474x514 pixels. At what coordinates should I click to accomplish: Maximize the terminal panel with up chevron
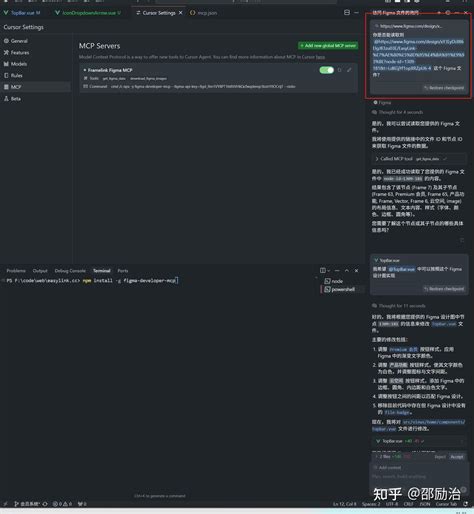tap(347, 271)
